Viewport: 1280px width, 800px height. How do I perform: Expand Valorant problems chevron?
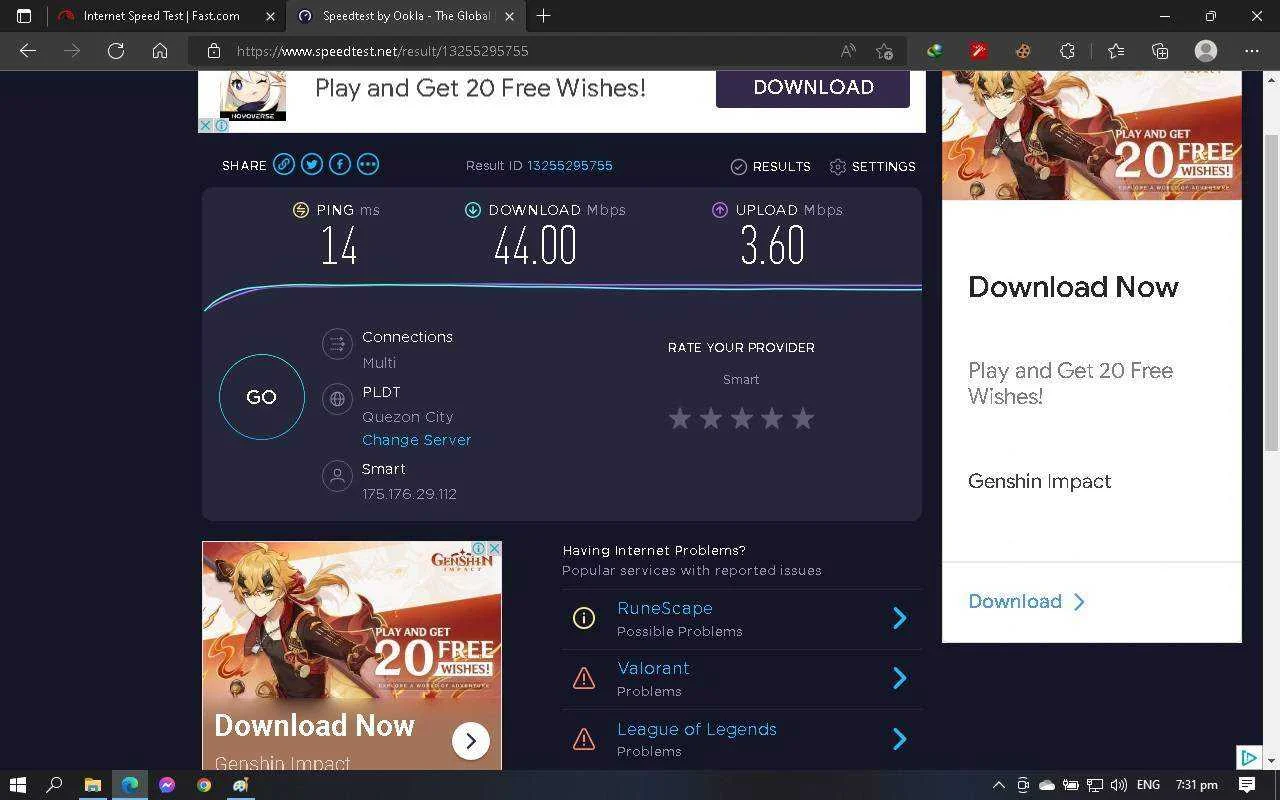(x=900, y=678)
